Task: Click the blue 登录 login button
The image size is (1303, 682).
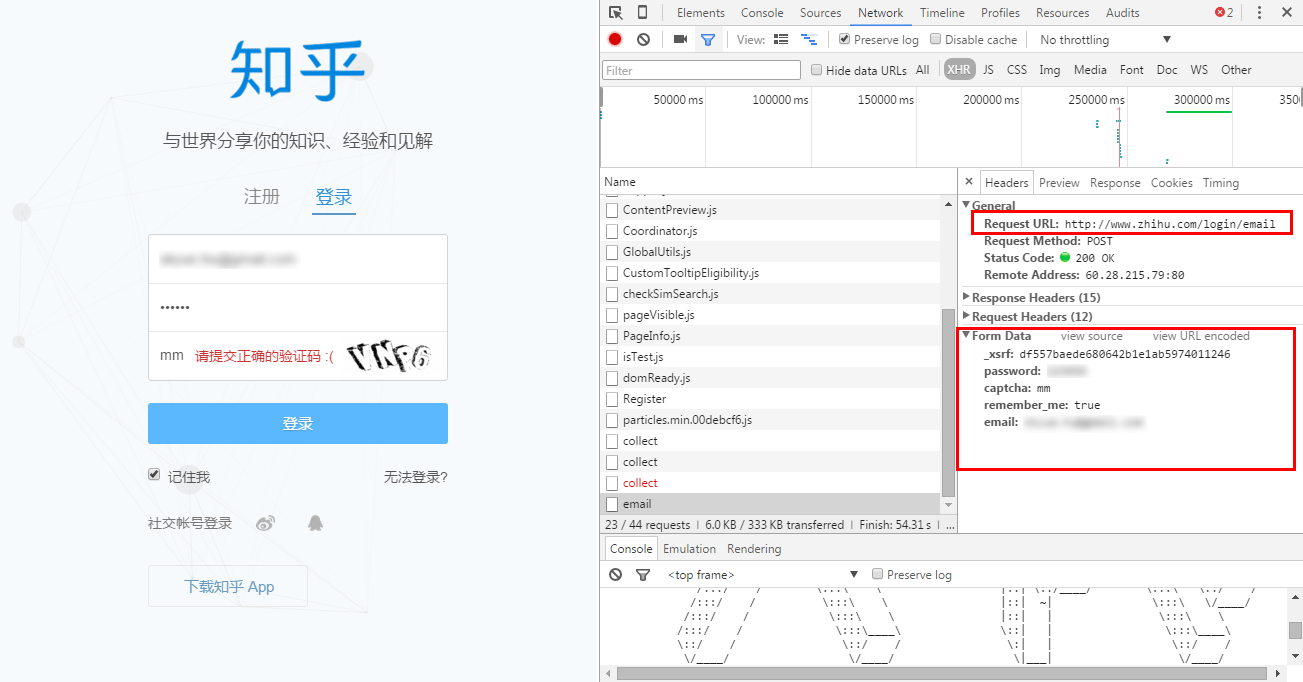Action: (x=298, y=423)
